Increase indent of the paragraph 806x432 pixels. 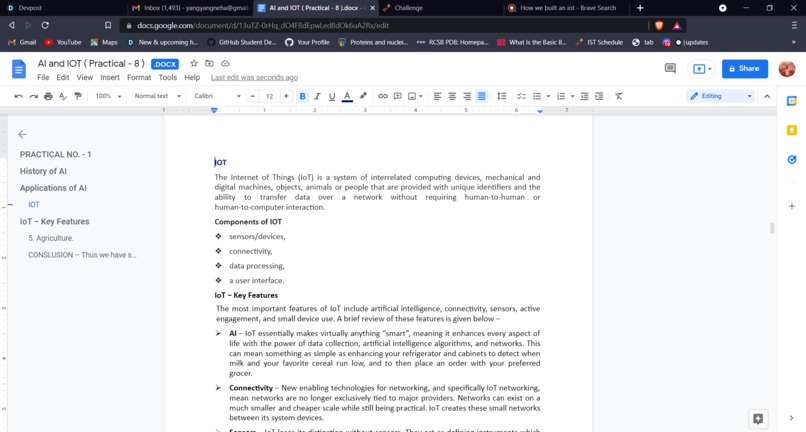click(599, 96)
